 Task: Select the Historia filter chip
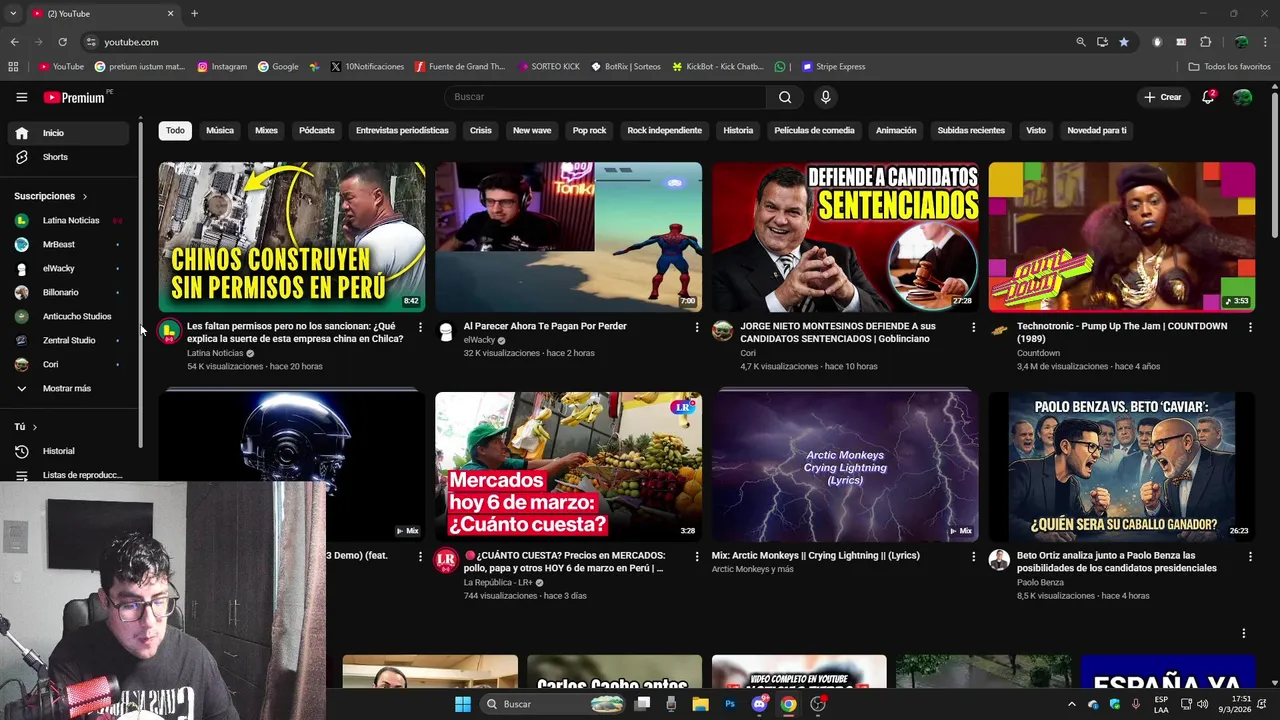point(738,130)
